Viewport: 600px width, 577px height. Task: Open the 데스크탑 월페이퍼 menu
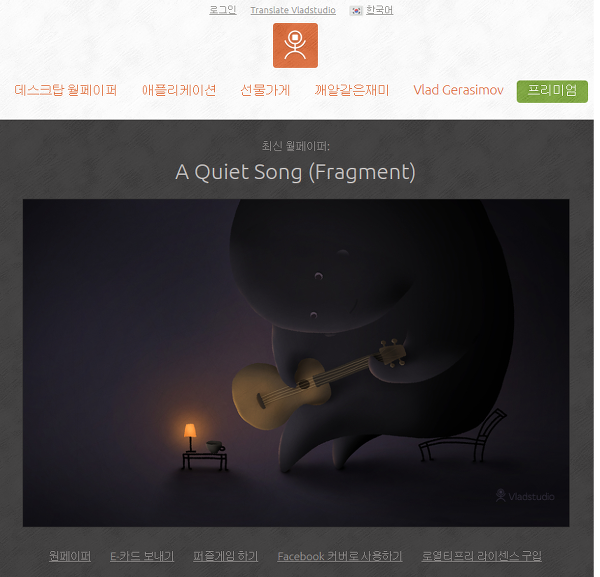[x=66, y=90]
